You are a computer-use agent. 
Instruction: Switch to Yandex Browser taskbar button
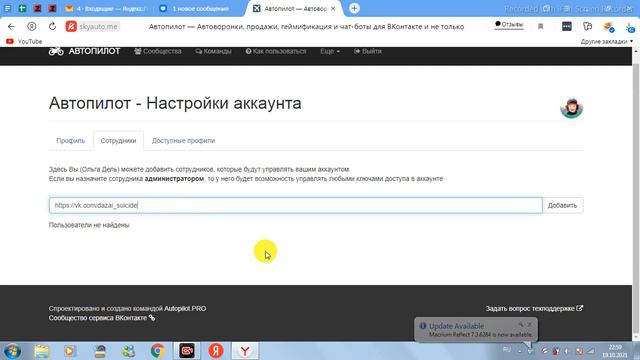pos(245,351)
